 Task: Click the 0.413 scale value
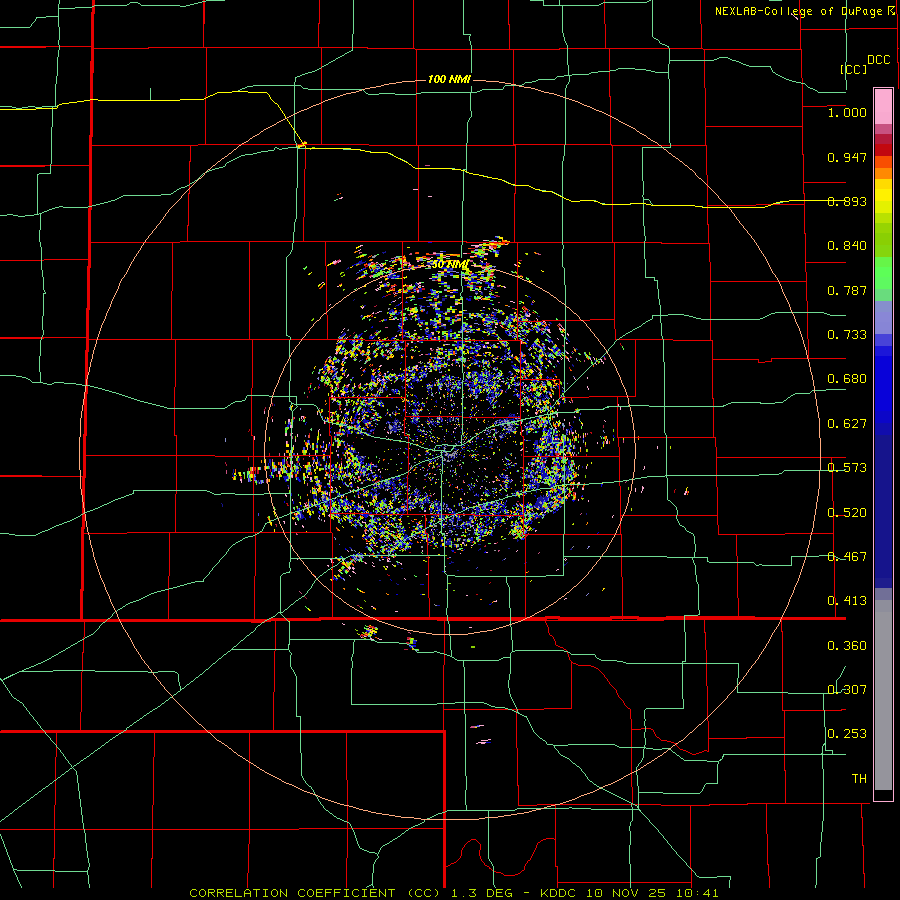tap(847, 601)
